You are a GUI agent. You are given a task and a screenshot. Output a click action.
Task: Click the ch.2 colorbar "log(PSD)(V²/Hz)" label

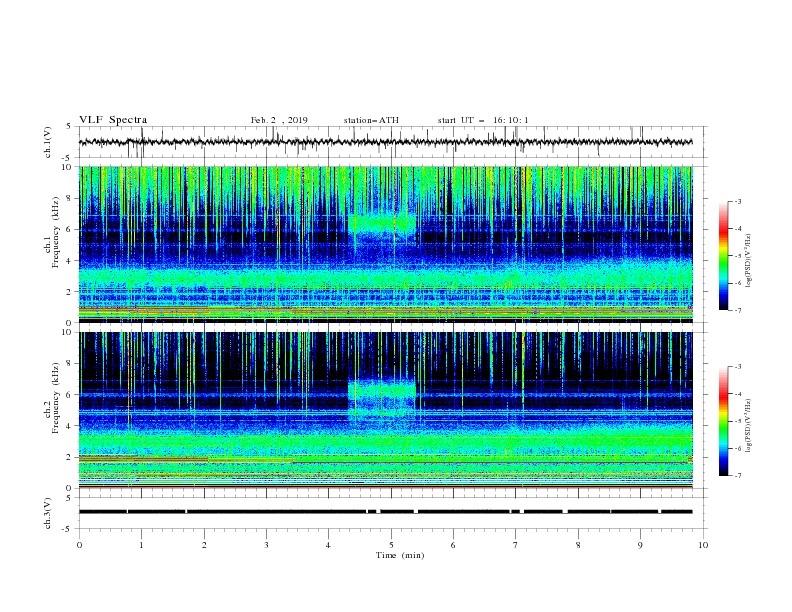(x=749, y=426)
